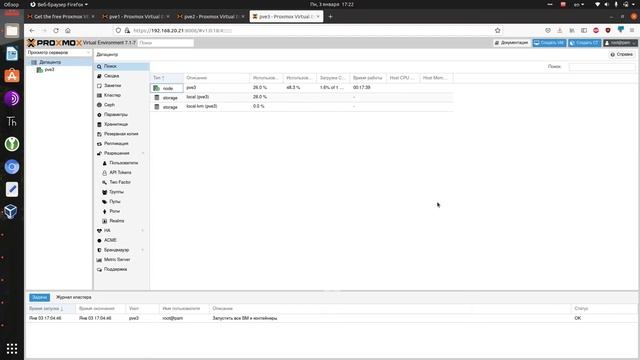This screenshot has width=640, height=360.
Task: Open the task log entry from root@pam
Action: (331, 318)
